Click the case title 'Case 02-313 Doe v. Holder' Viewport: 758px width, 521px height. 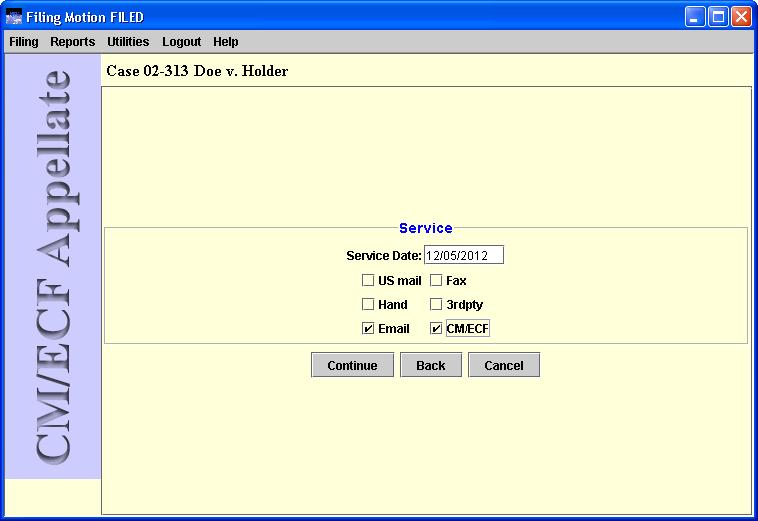197,71
